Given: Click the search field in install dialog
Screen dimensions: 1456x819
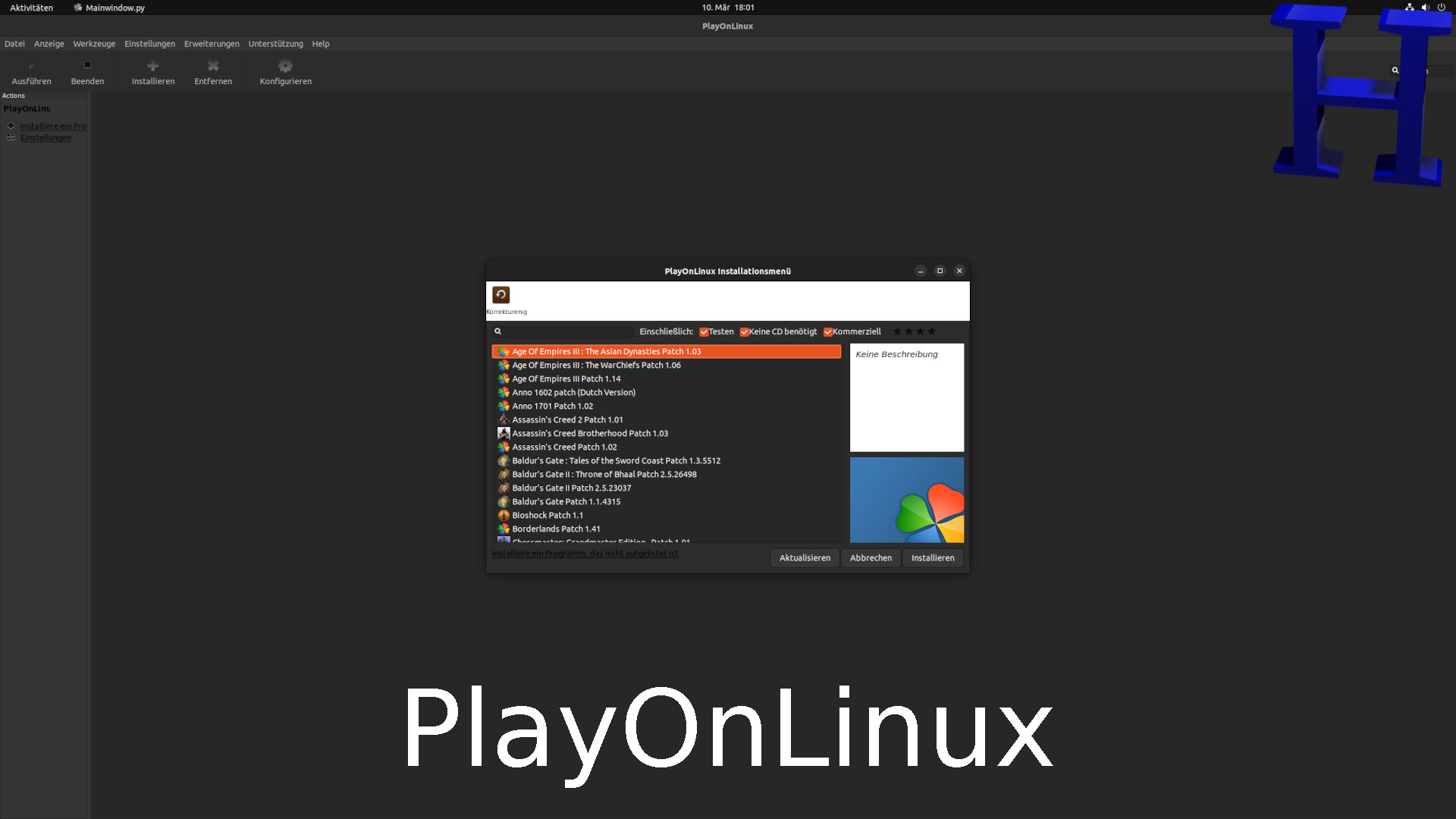Looking at the screenshot, I should coord(563,331).
